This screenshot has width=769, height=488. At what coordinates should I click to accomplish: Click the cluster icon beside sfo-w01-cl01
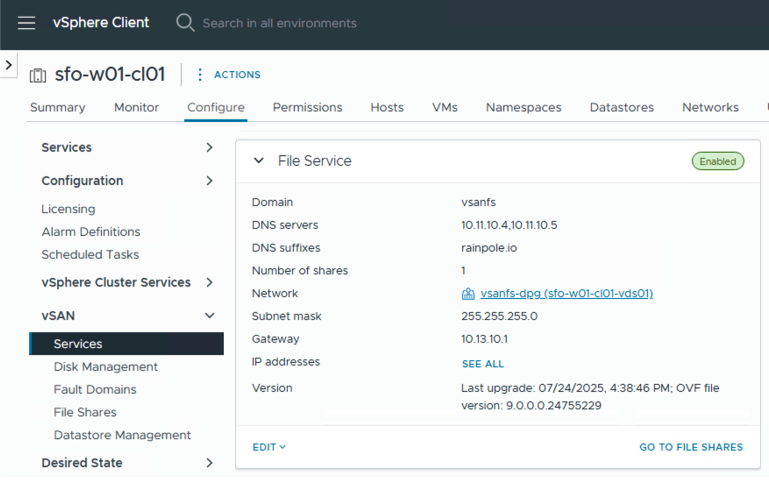click(x=38, y=75)
